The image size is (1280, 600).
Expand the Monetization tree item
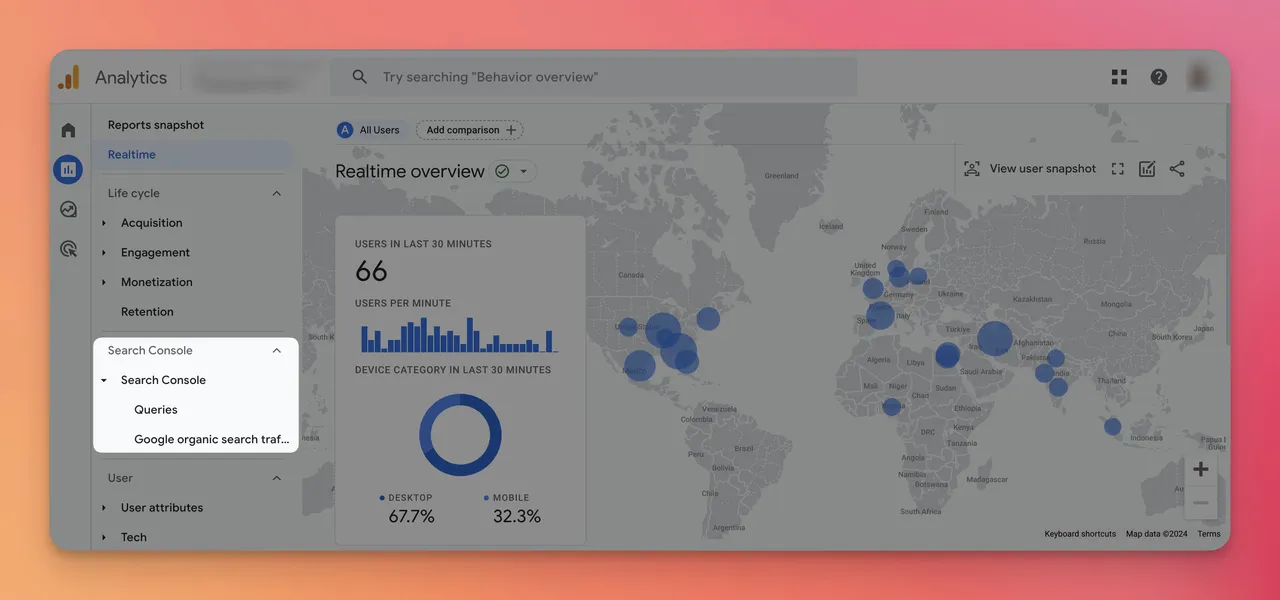click(x=104, y=282)
